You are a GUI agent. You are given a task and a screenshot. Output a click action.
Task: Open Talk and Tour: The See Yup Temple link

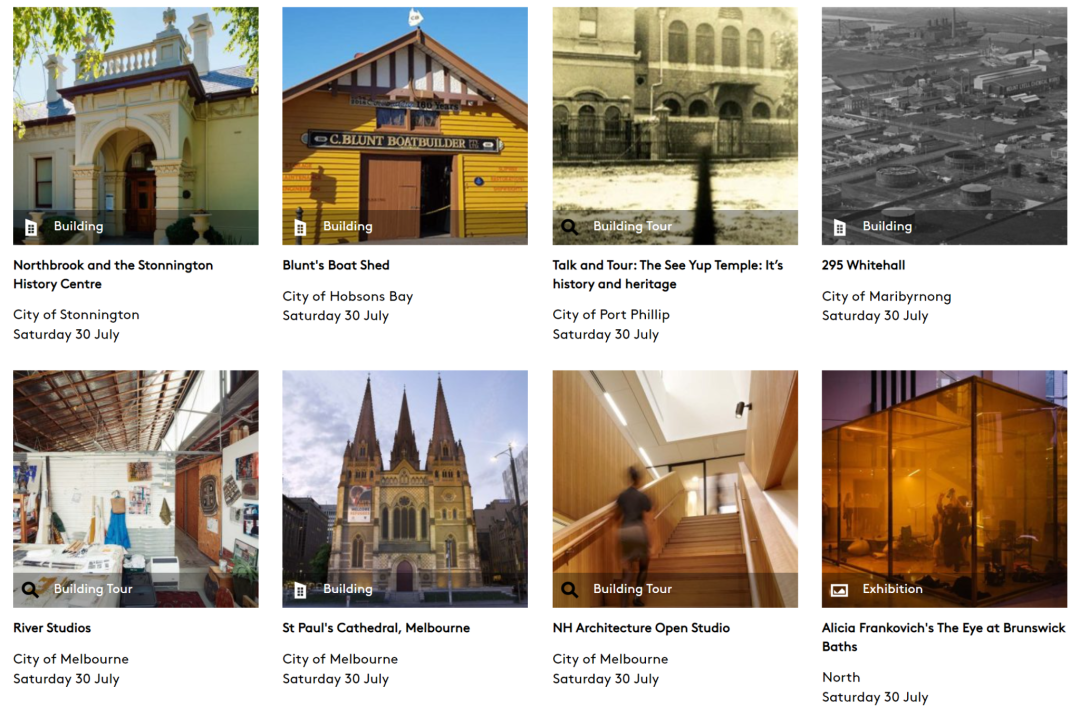pyautogui.click(x=667, y=274)
